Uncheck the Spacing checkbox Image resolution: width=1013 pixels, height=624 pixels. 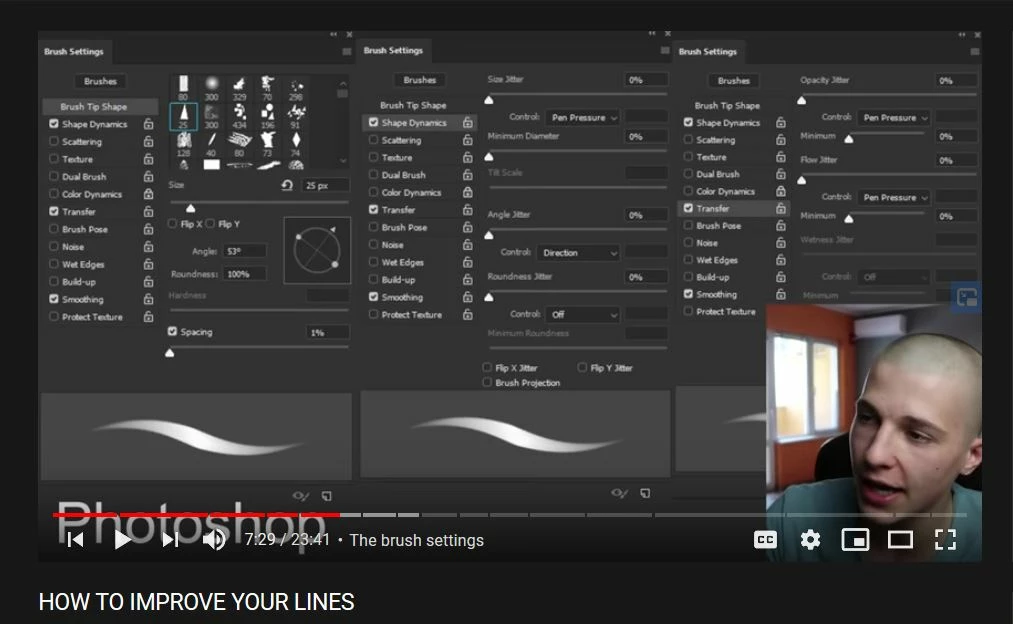pyautogui.click(x=172, y=331)
